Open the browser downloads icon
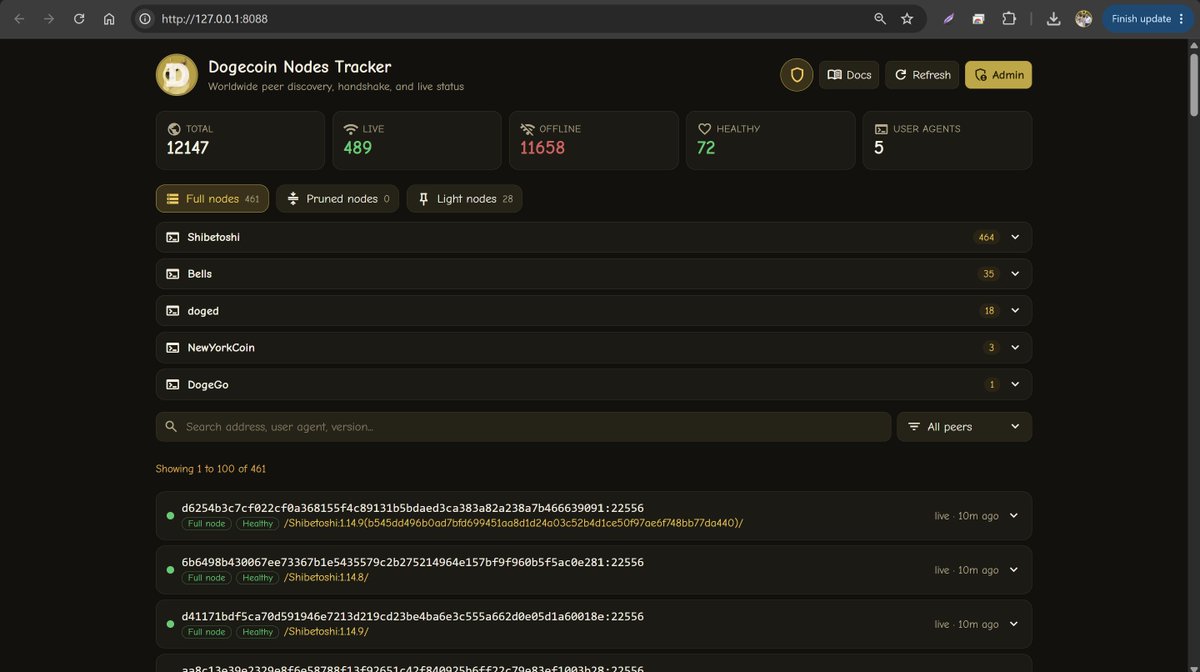This screenshot has height=672, width=1200. [x=1053, y=19]
